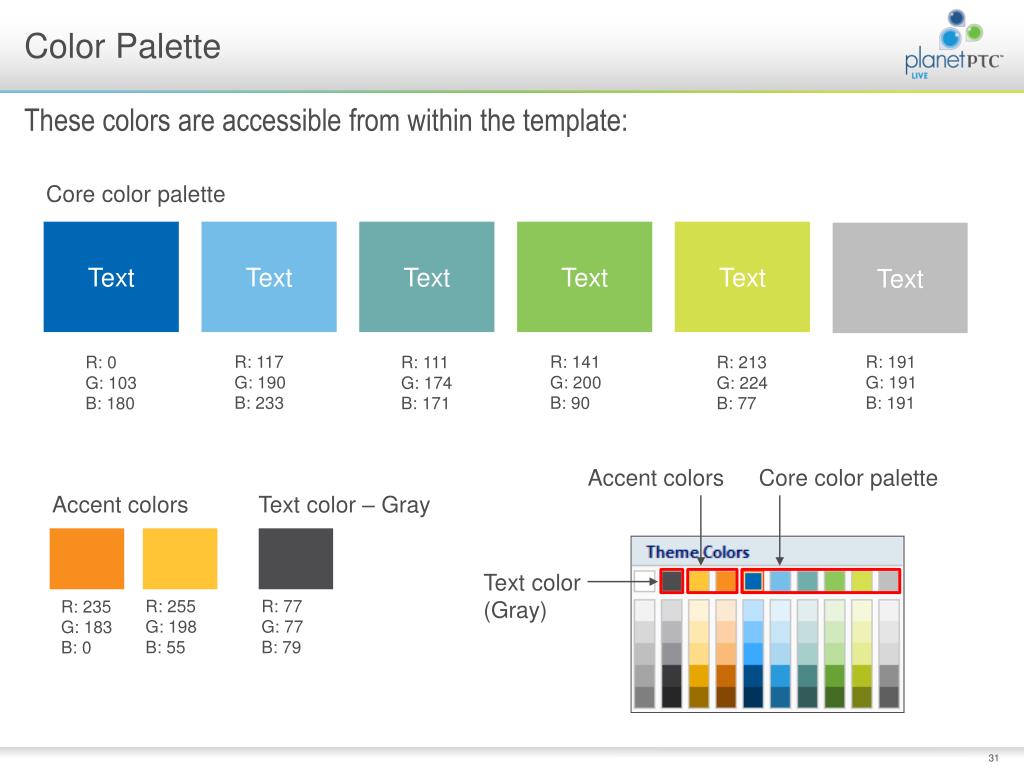1024x768 pixels.
Task: Select the green Text color square
Action: click(x=584, y=277)
